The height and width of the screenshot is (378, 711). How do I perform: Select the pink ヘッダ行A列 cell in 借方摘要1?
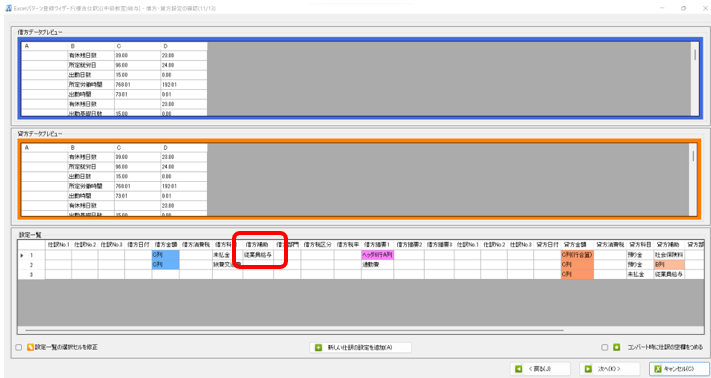377,255
